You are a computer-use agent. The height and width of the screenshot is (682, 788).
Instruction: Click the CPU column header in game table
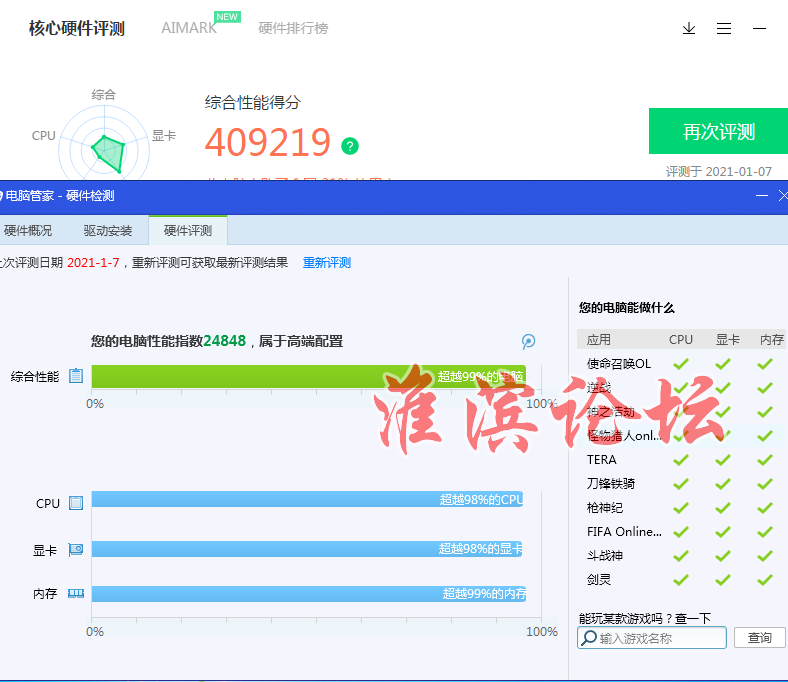[680, 340]
